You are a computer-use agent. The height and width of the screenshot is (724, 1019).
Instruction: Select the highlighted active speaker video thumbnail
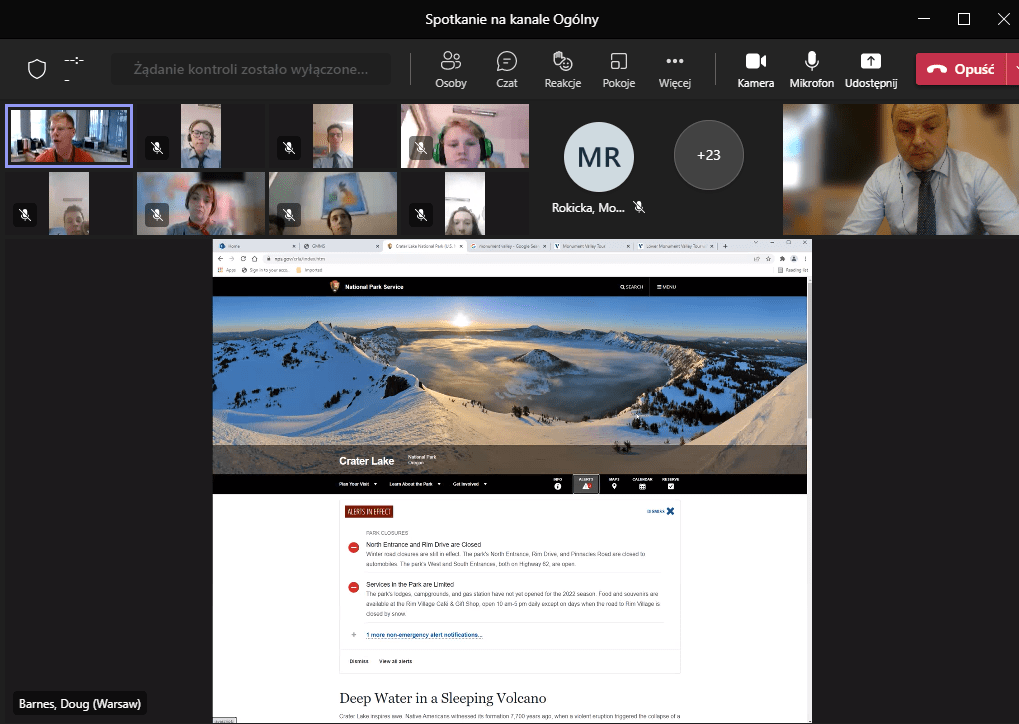69,136
